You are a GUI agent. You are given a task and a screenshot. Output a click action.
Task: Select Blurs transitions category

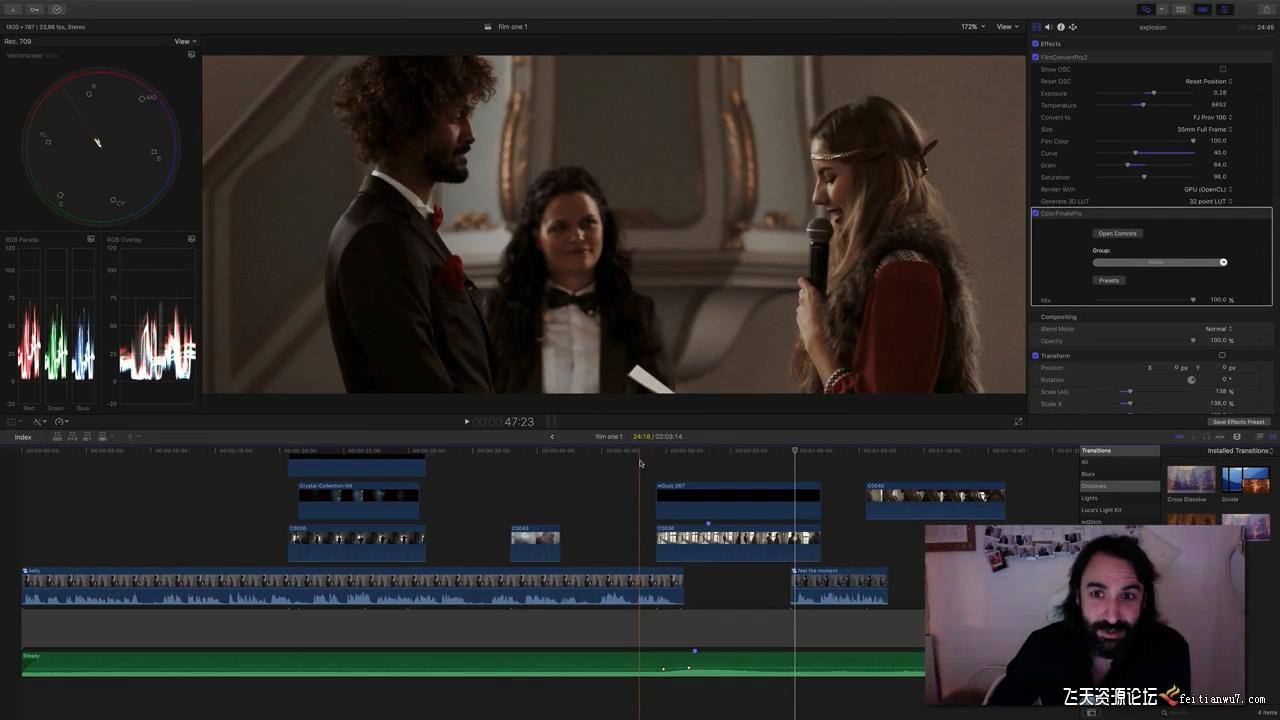tap(1120, 474)
